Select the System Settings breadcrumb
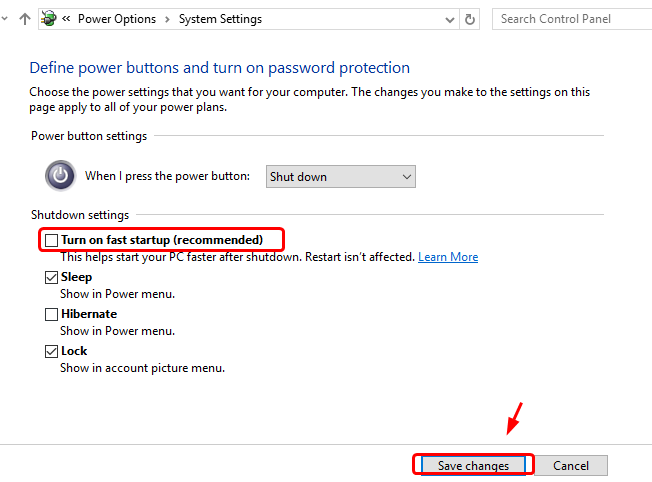 (x=220, y=19)
